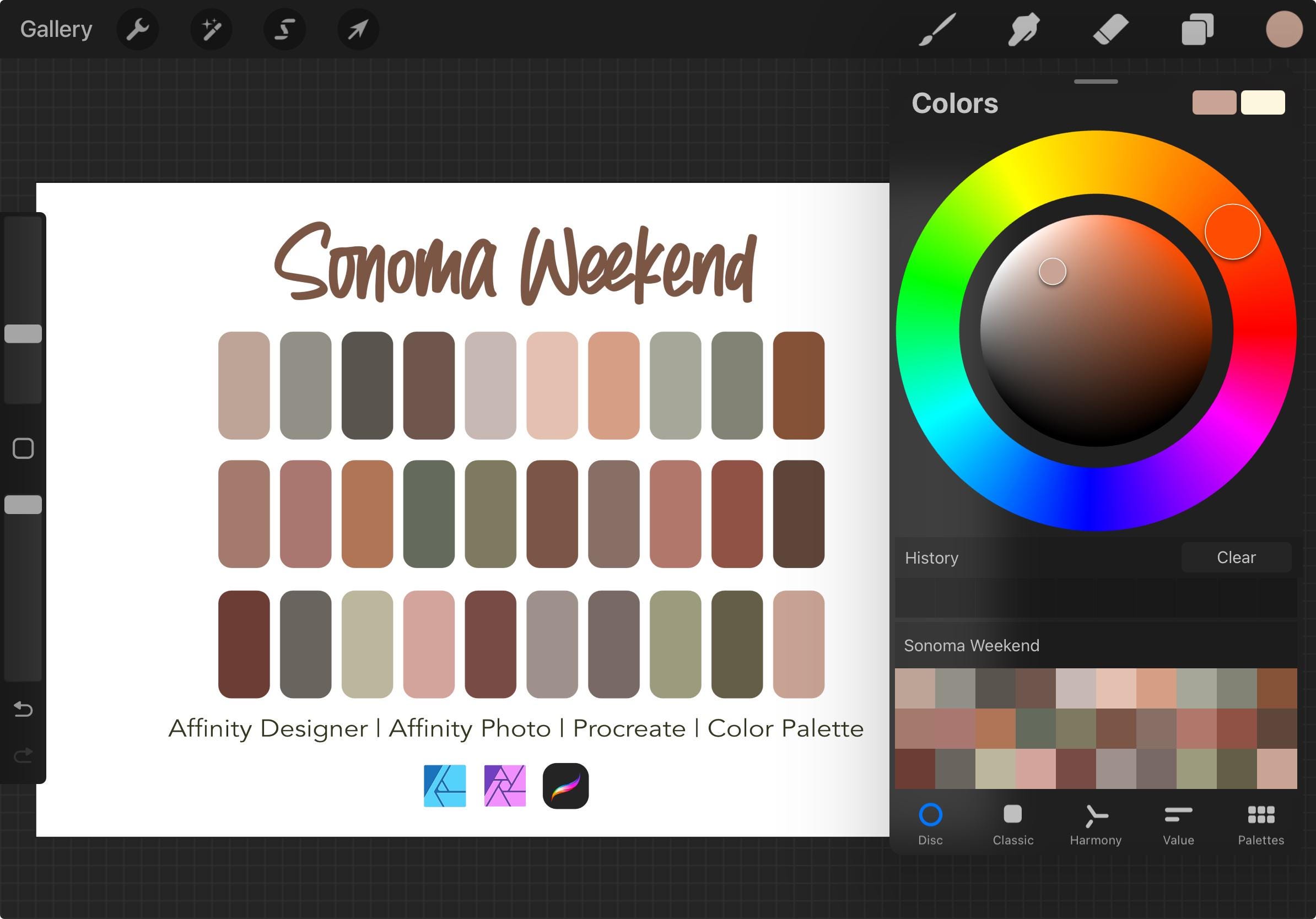
Task: Click the Sonoma Weekend title on canvas
Action: click(x=516, y=263)
